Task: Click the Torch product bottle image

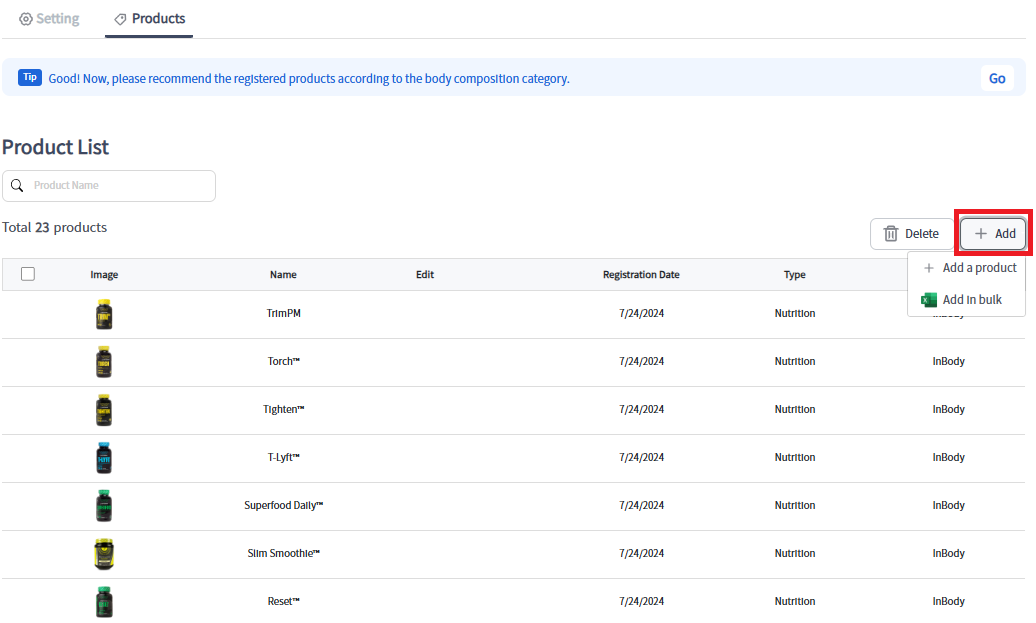Action: click(x=104, y=362)
